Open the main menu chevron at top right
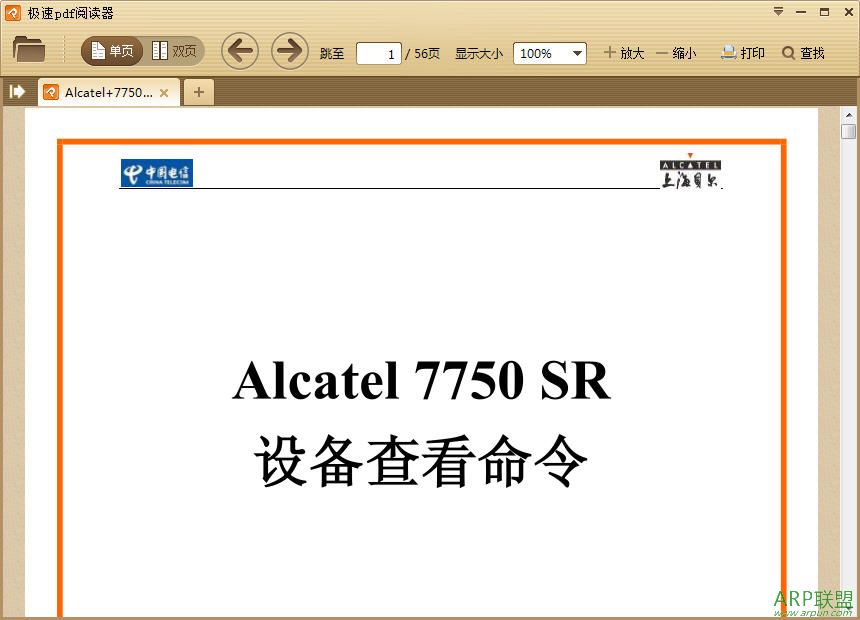Viewport: 860px width, 620px height. click(x=778, y=11)
